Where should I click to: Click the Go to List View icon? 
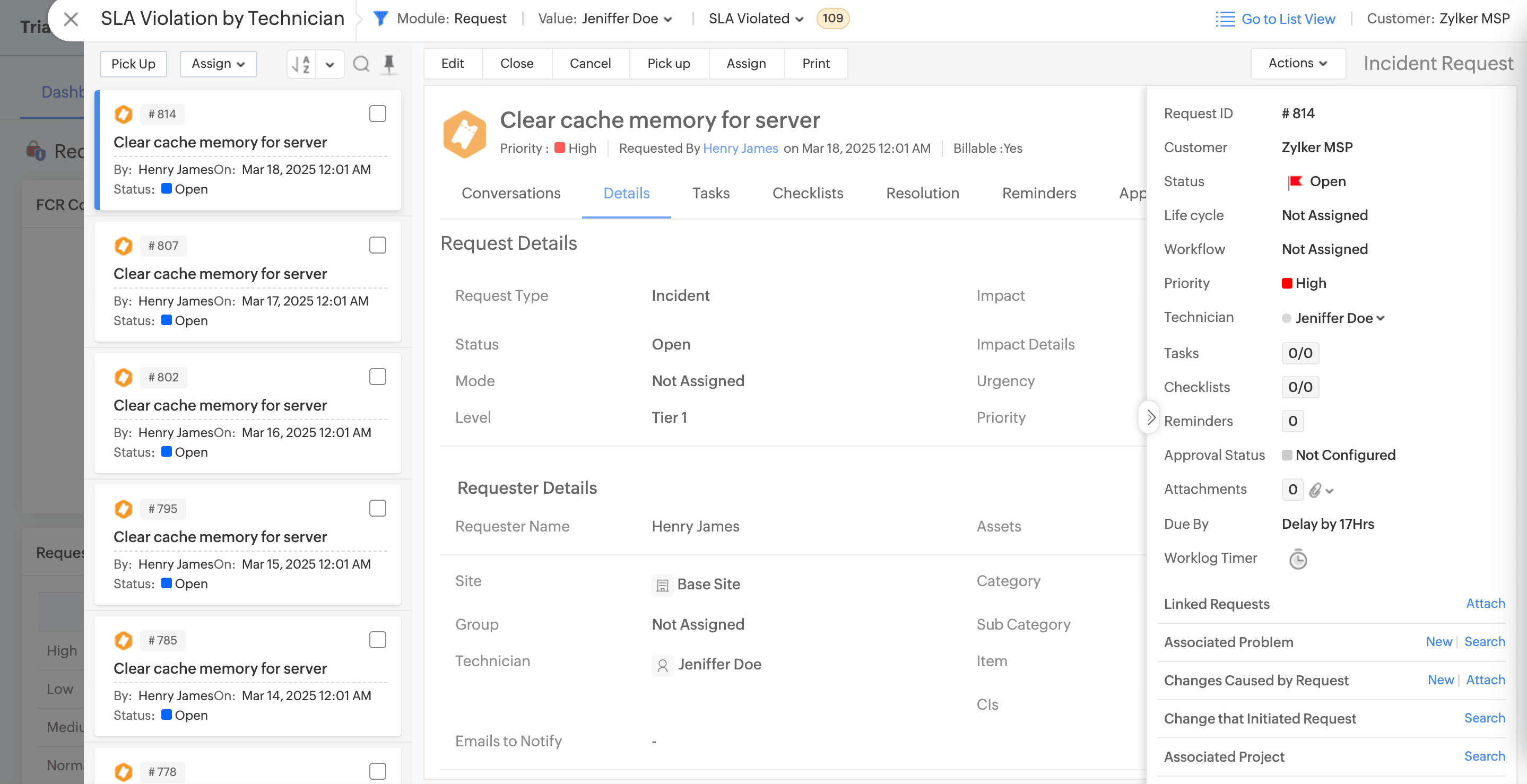pyautogui.click(x=1225, y=19)
